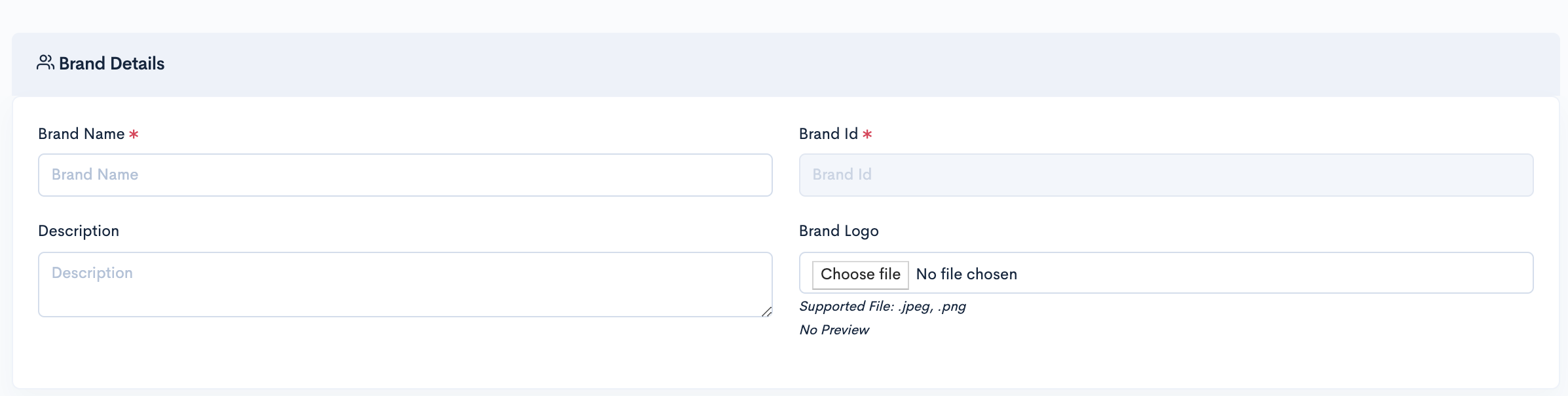Click the Brand Logo label
The image size is (1568, 396).
(x=838, y=231)
